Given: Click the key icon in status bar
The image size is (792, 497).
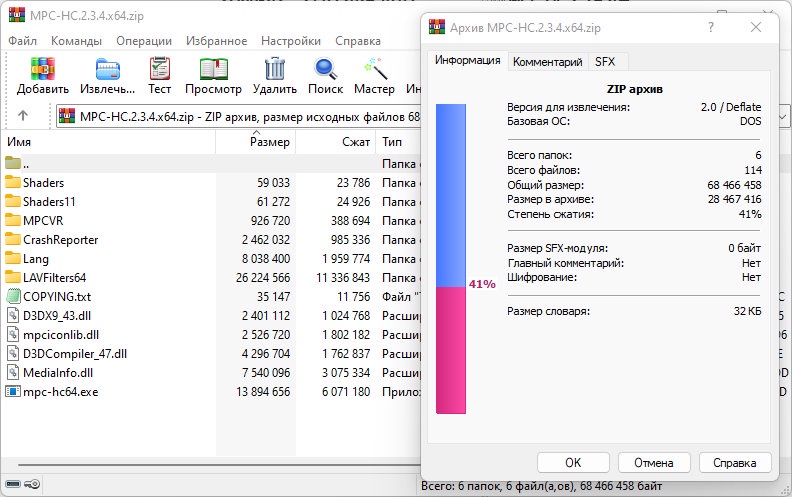Looking at the screenshot, I should (32, 484).
